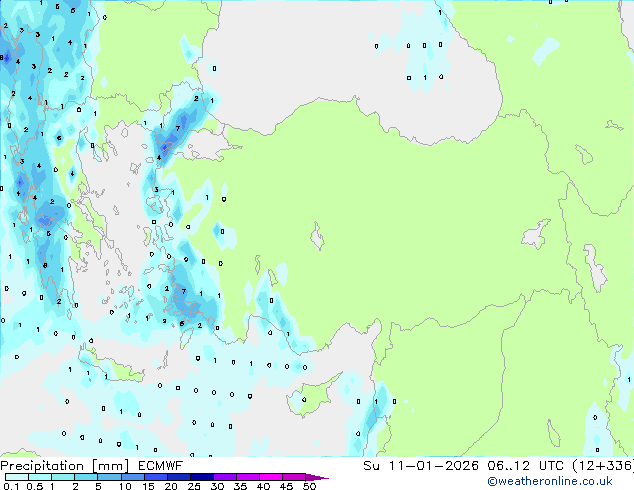Click the '50' legend scale label

(309, 486)
